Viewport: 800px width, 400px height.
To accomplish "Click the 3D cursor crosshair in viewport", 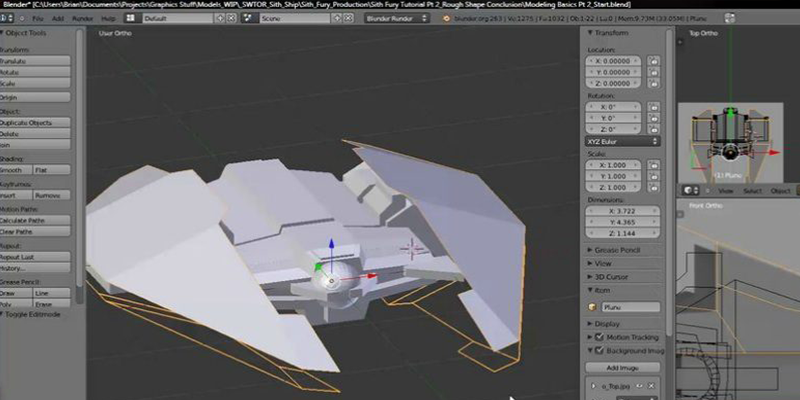I will click(x=411, y=248).
